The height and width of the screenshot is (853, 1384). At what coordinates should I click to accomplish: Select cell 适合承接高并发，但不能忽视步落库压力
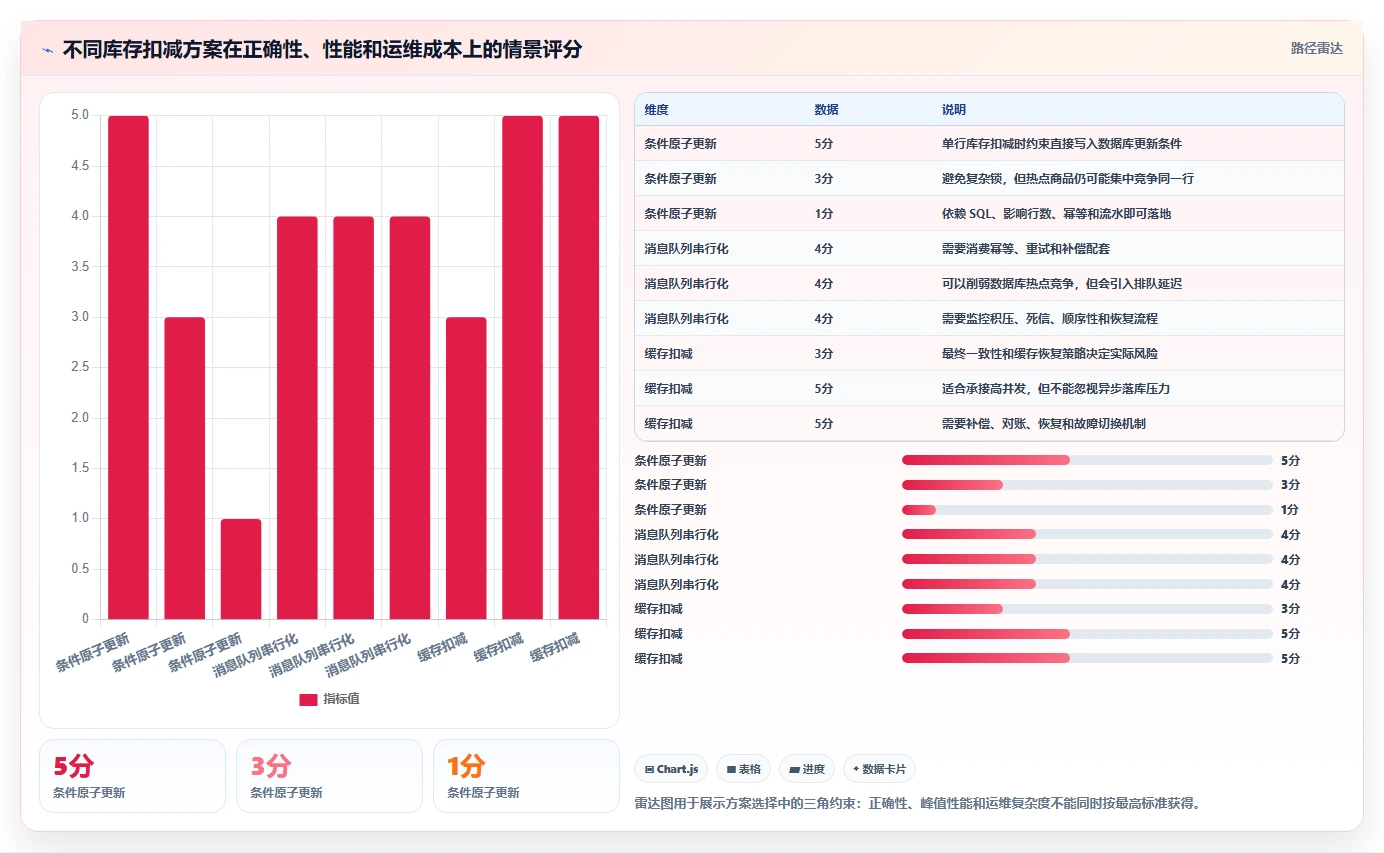[x=1056, y=389]
